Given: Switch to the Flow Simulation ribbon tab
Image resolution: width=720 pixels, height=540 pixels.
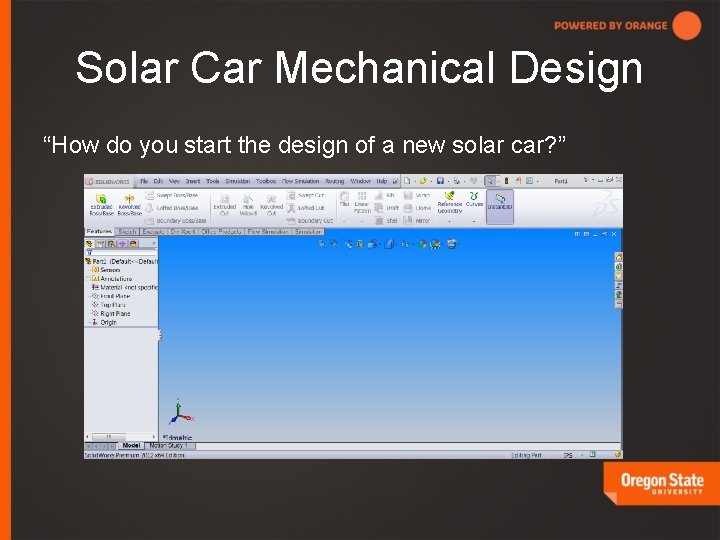Looking at the screenshot, I should coord(268,232).
